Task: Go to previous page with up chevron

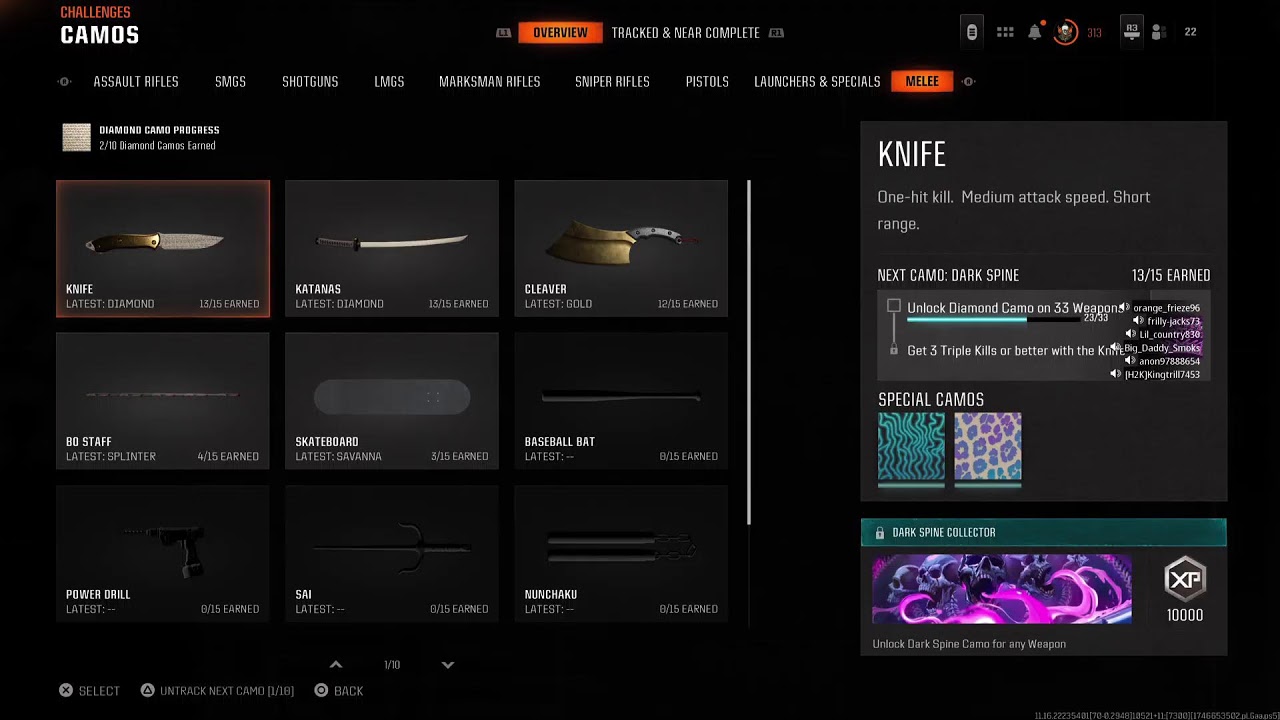Action: tap(336, 664)
